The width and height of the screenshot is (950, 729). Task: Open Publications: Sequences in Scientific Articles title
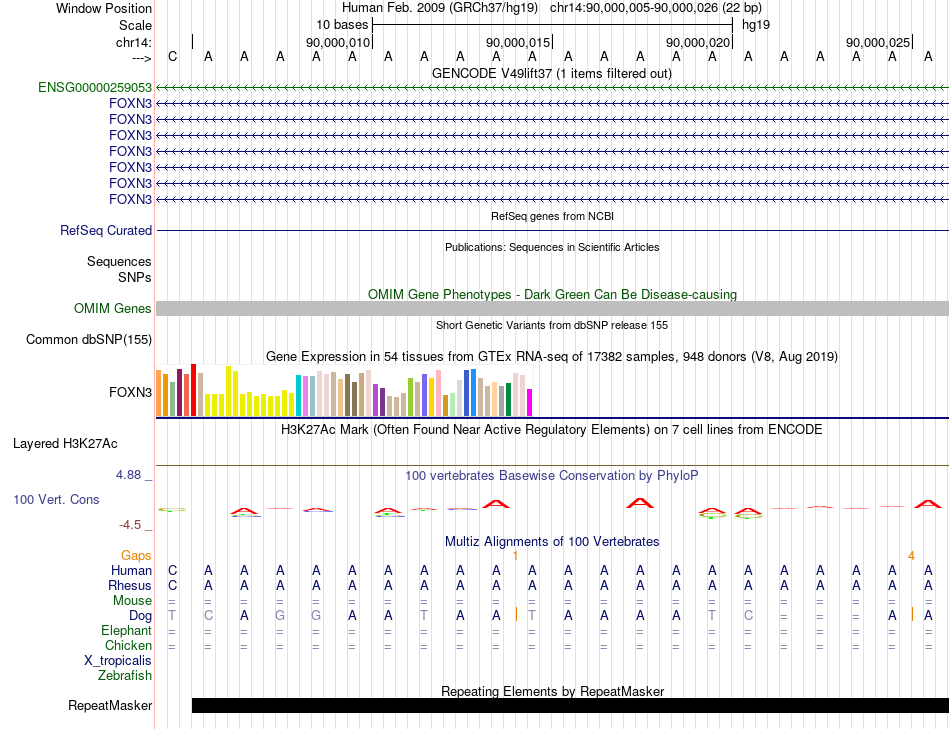point(552,247)
